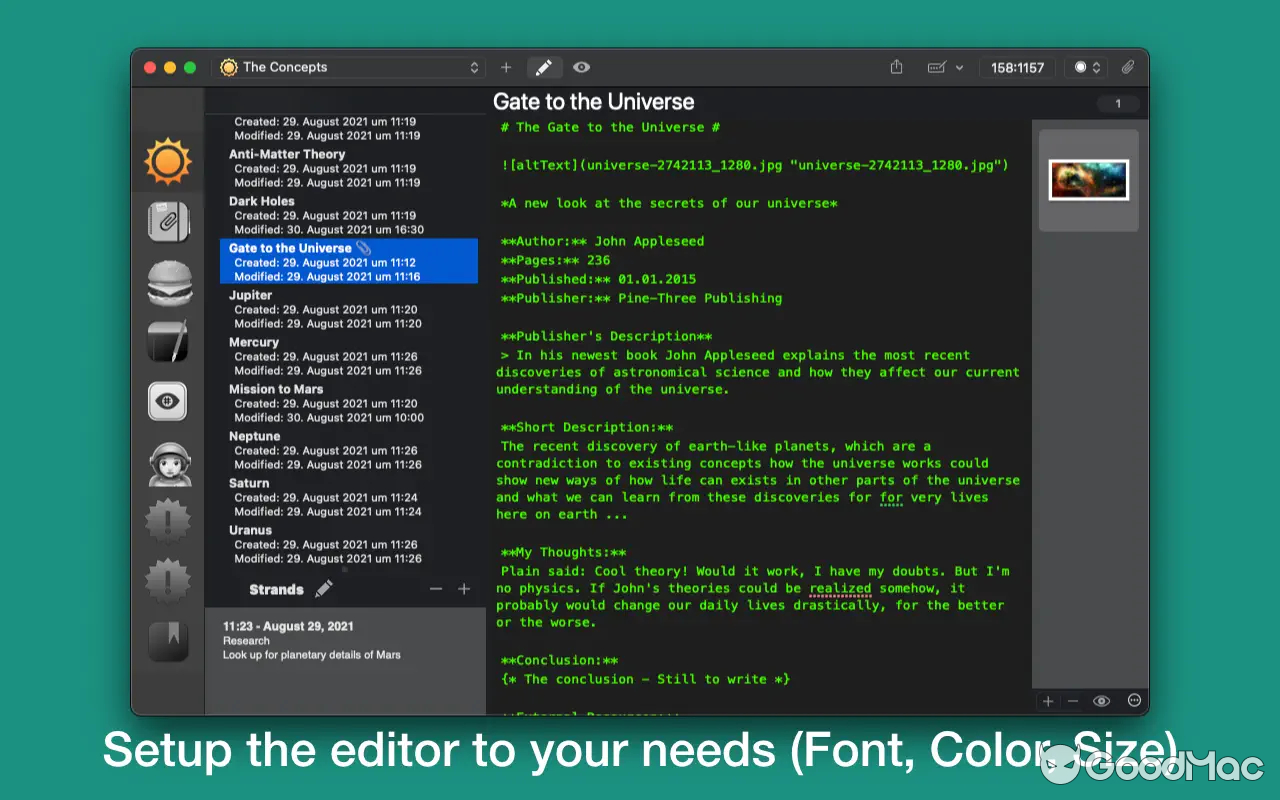The height and width of the screenshot is (800, 1280).
Task: Click the paperclip notebook sidebar icon
Action: point(167,221)
